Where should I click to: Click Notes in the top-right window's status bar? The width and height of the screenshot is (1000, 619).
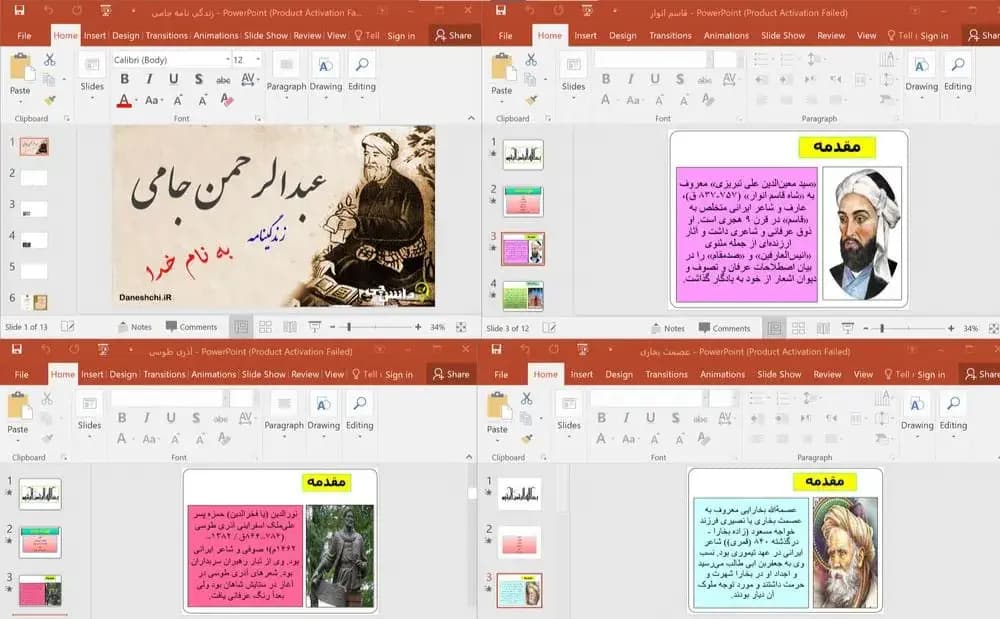(668, 328)
